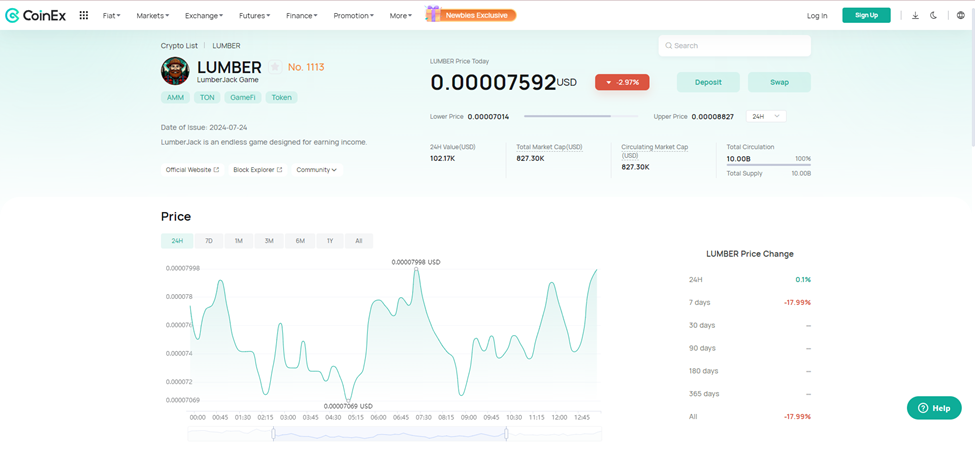This screenshot has height=450, width=975.
Task: Expand the More menu
Action: coord(400,16)
